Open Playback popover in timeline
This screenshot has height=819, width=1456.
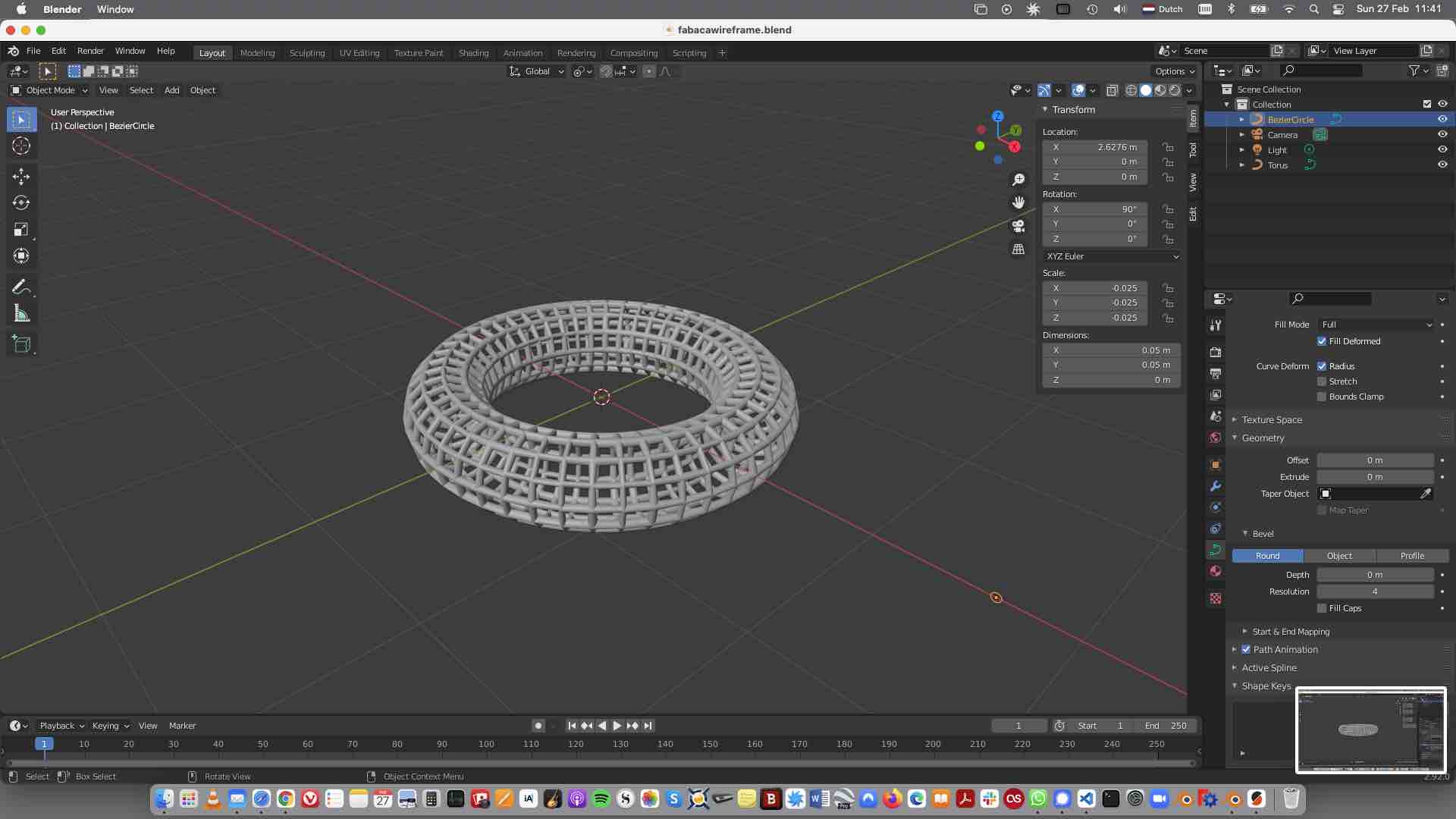pos(61,726)
